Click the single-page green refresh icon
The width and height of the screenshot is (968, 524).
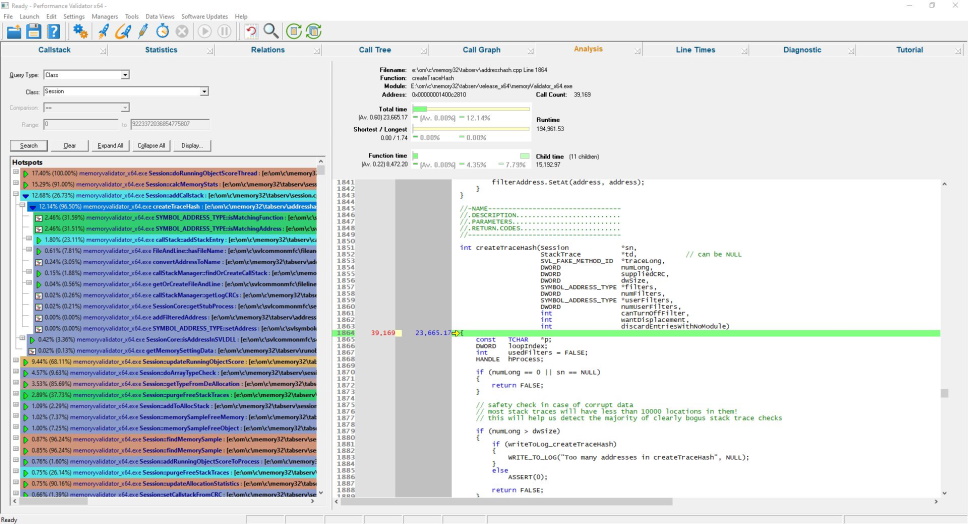[x=294, y=31]
